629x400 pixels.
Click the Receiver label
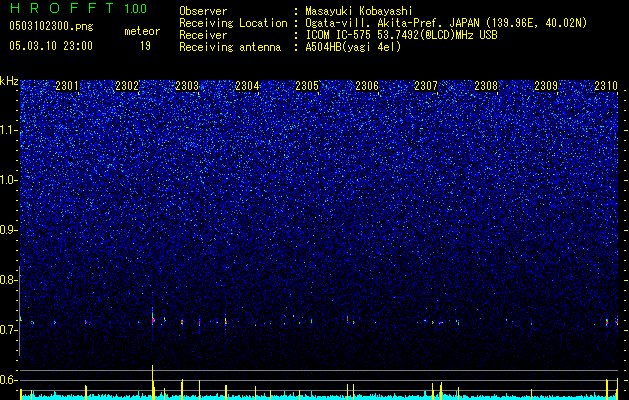pyautogui.click(x=203, y=35)
